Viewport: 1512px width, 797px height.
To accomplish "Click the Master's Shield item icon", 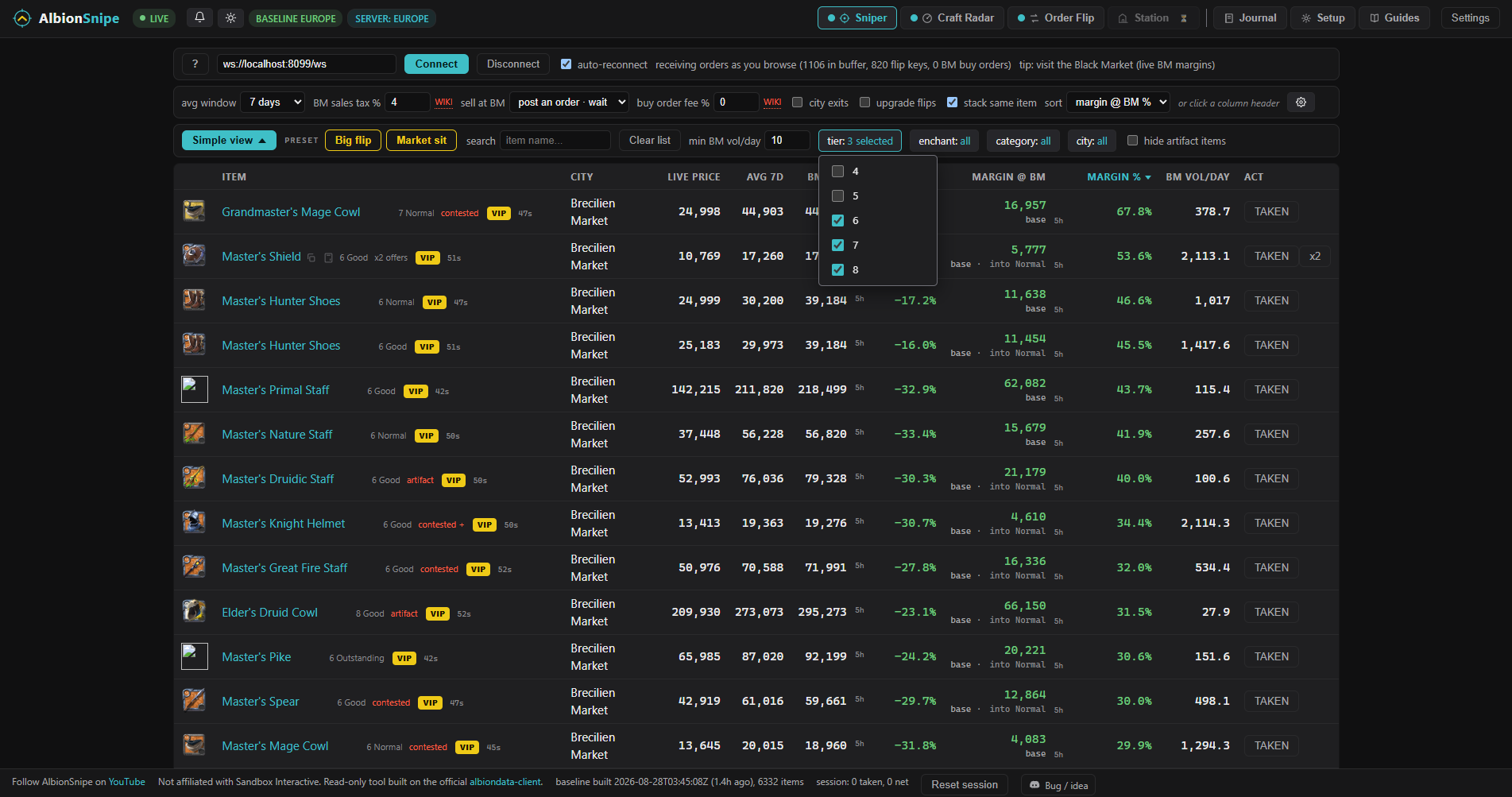I will 194,256.
